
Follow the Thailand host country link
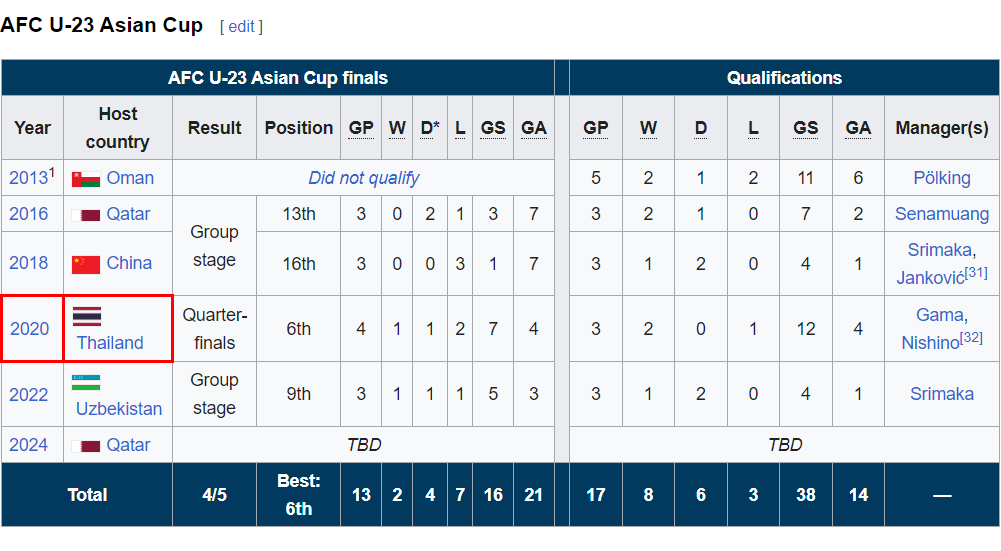coord(110,343)
